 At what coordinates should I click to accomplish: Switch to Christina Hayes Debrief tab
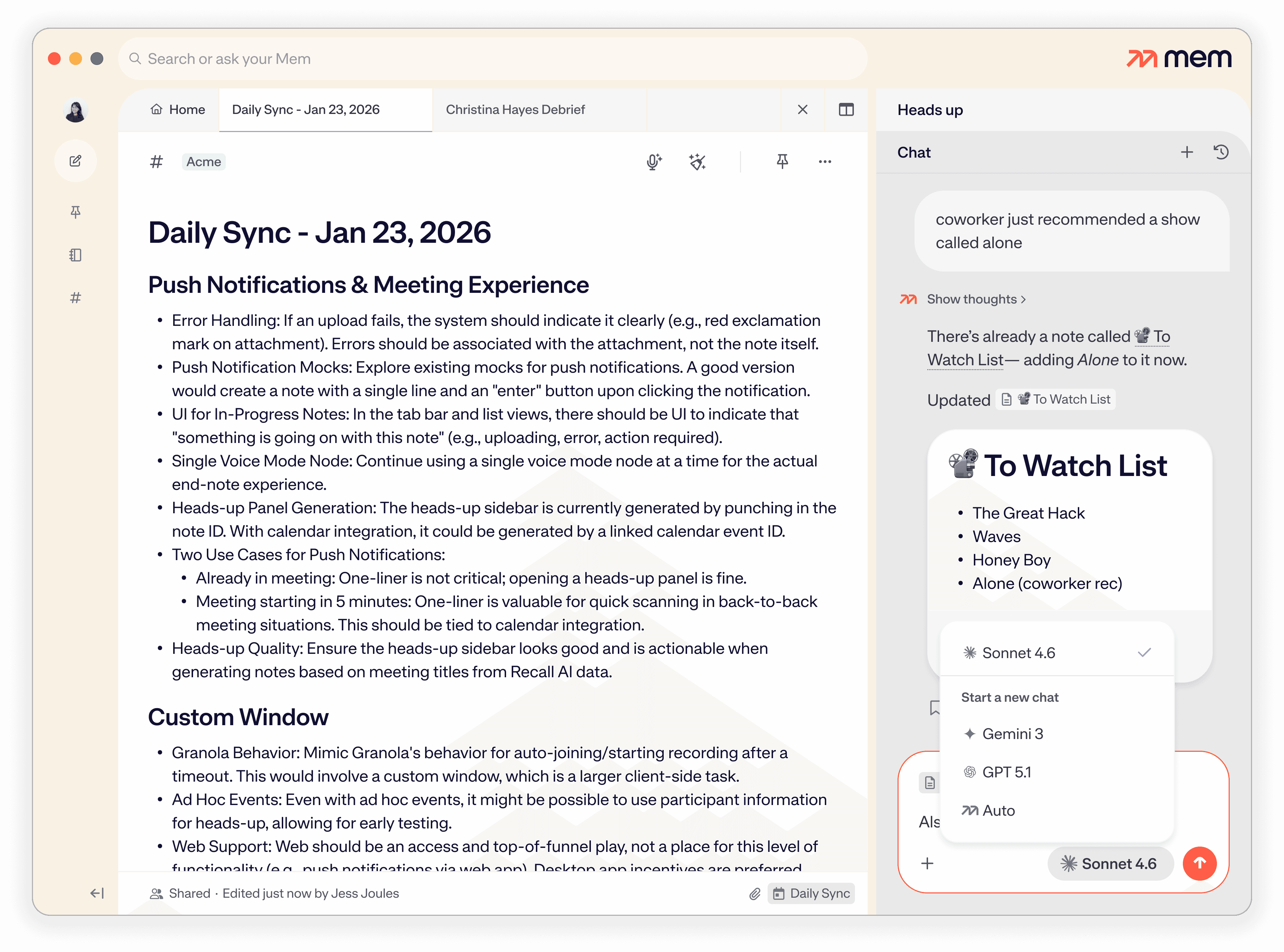515,109
